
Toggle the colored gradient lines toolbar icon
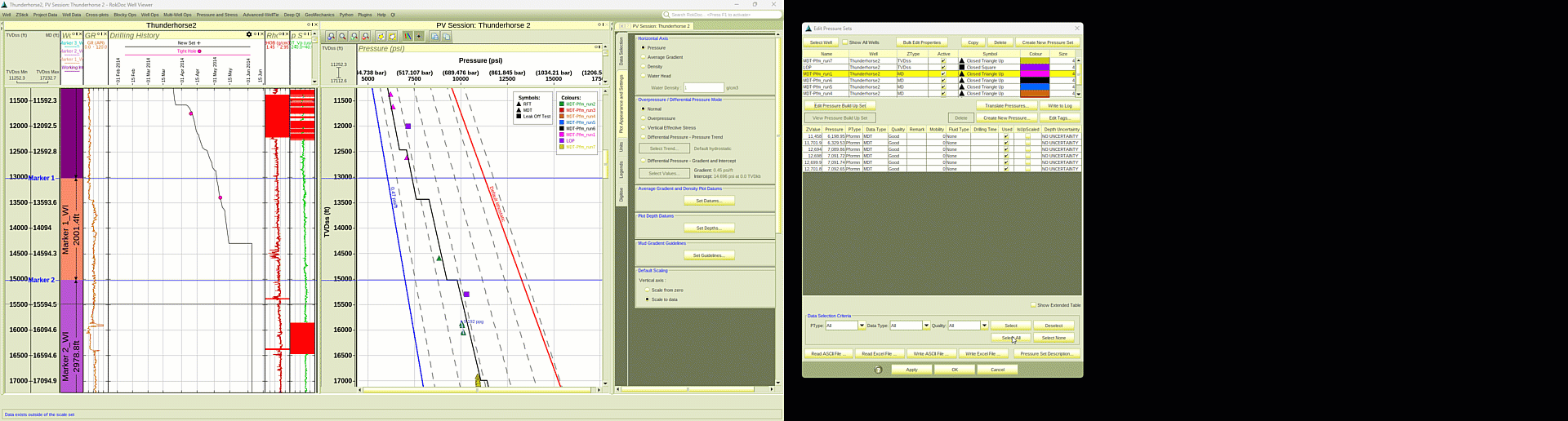(x=408, y=37)
